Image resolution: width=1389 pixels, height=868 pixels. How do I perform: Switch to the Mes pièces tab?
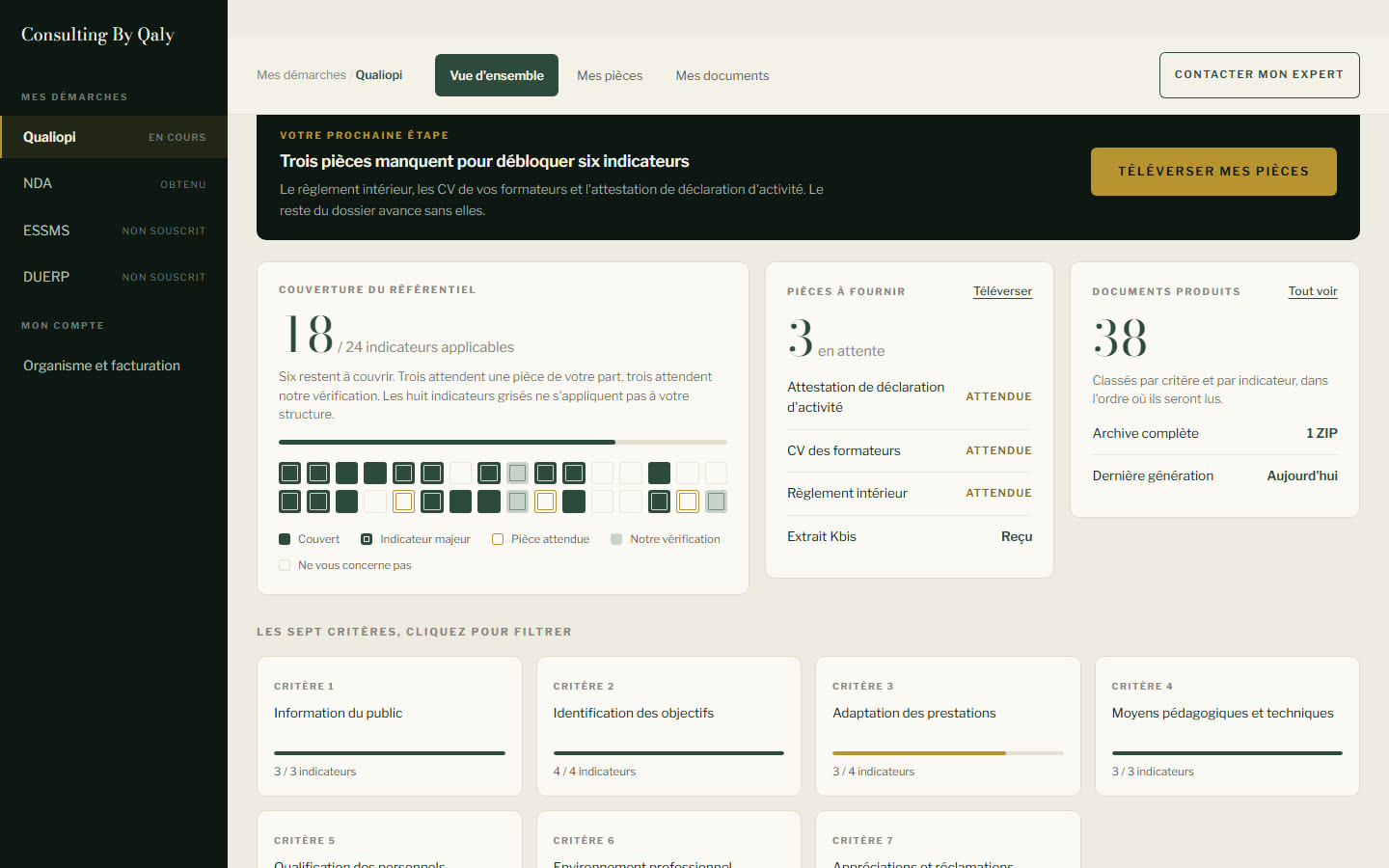point(610,75)
